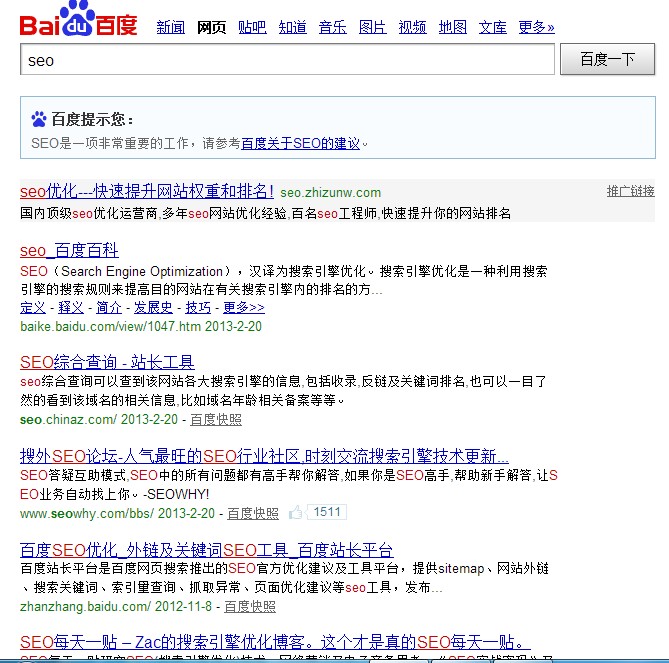Open the 发展史 sub-link

153,307
